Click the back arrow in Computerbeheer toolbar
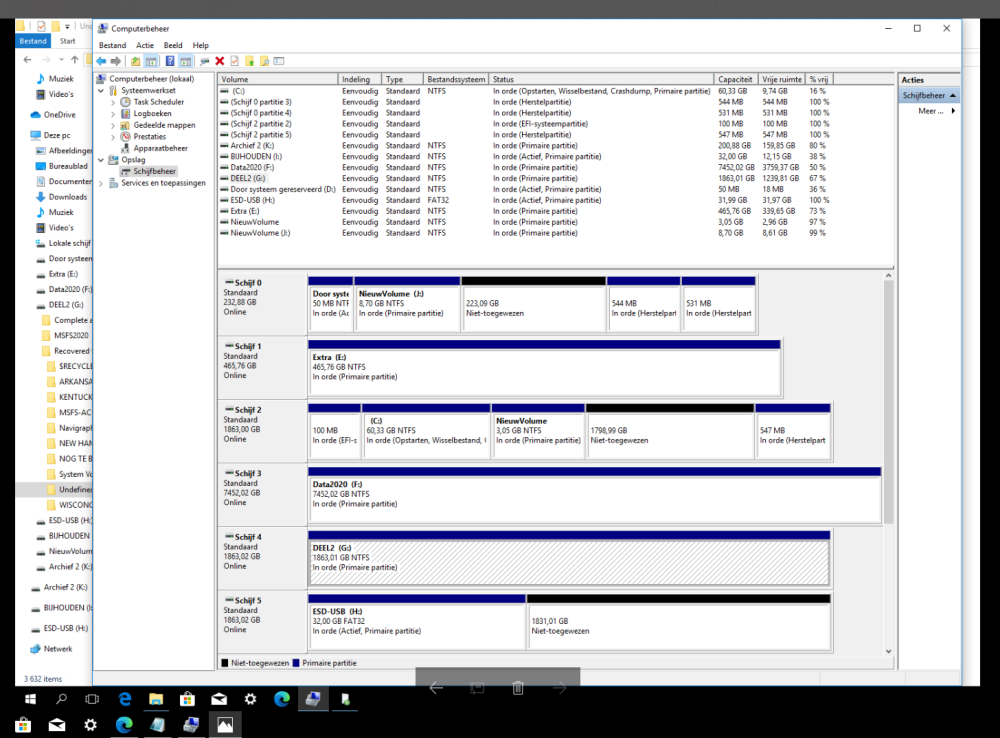 coord(101,61)
